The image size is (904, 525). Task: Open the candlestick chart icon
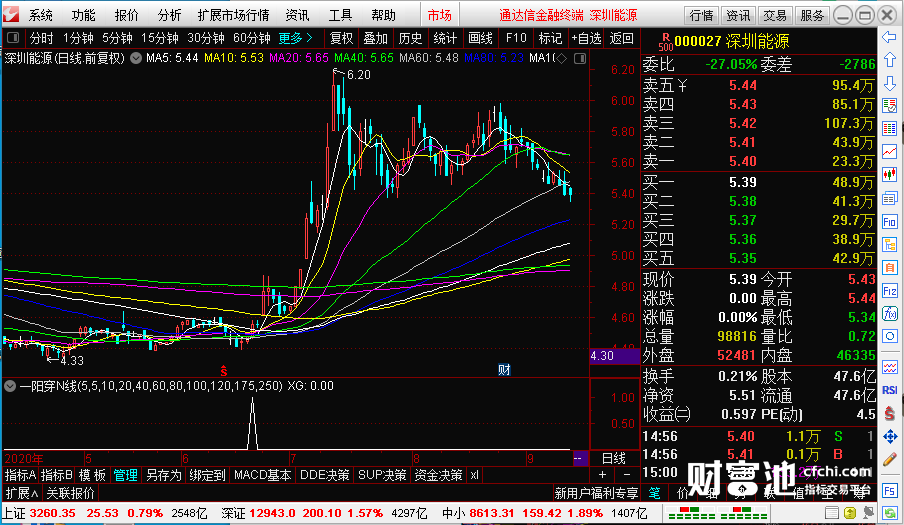tap(890, 175)
